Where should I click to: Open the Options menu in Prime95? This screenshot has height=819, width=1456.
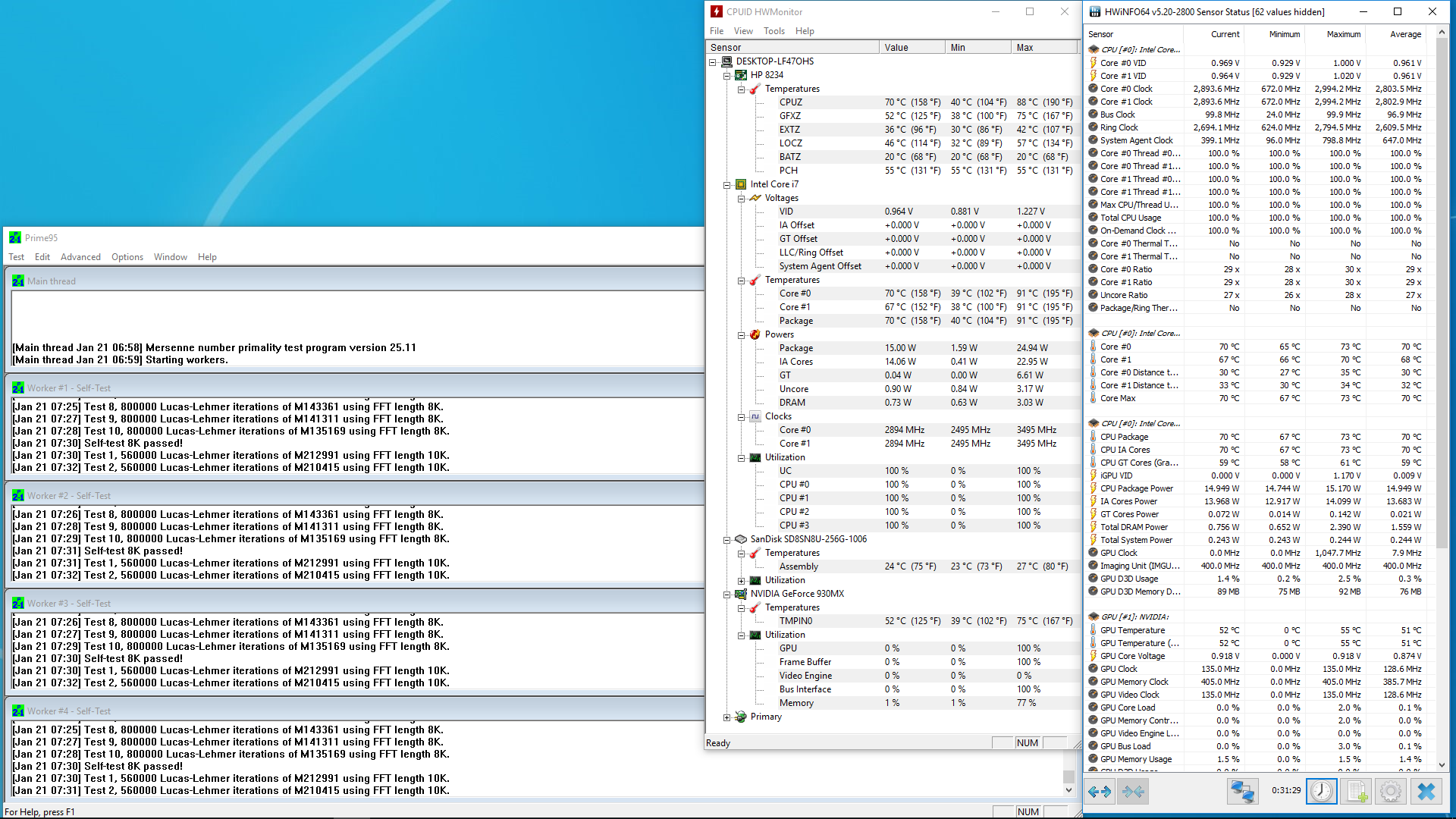(x=127, y=257)
